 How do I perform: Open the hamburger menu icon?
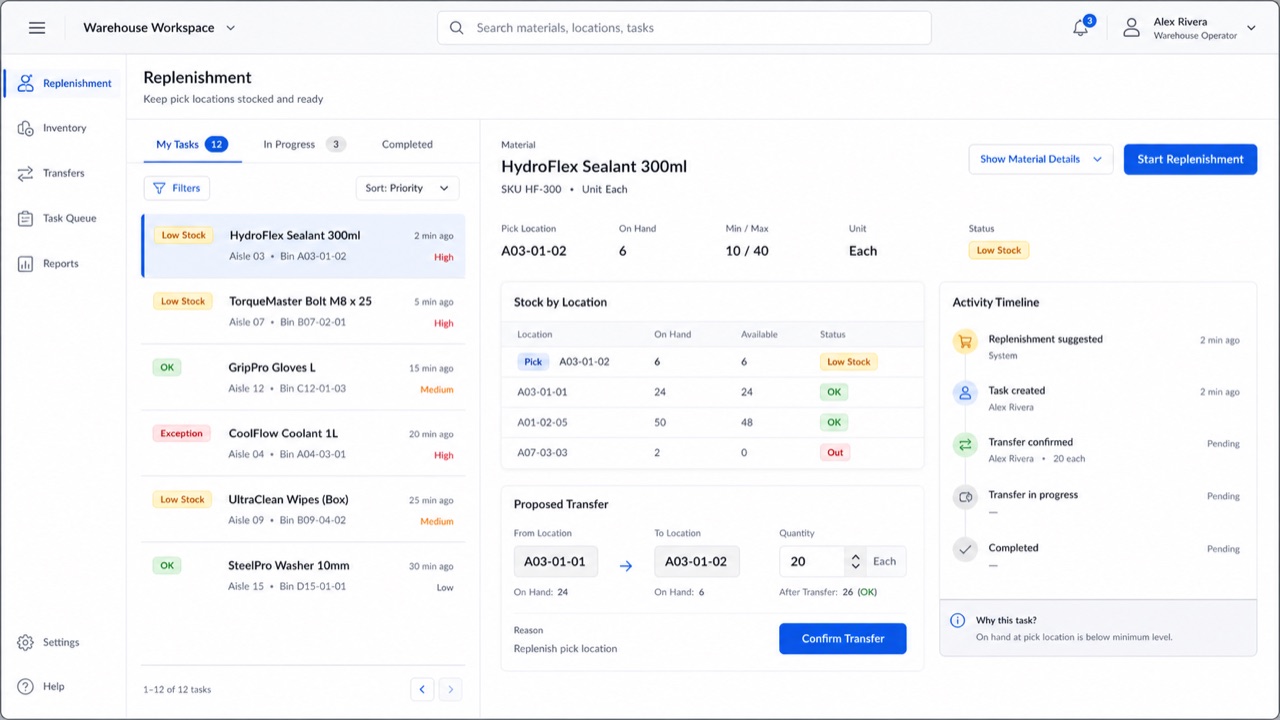[37, 28]
